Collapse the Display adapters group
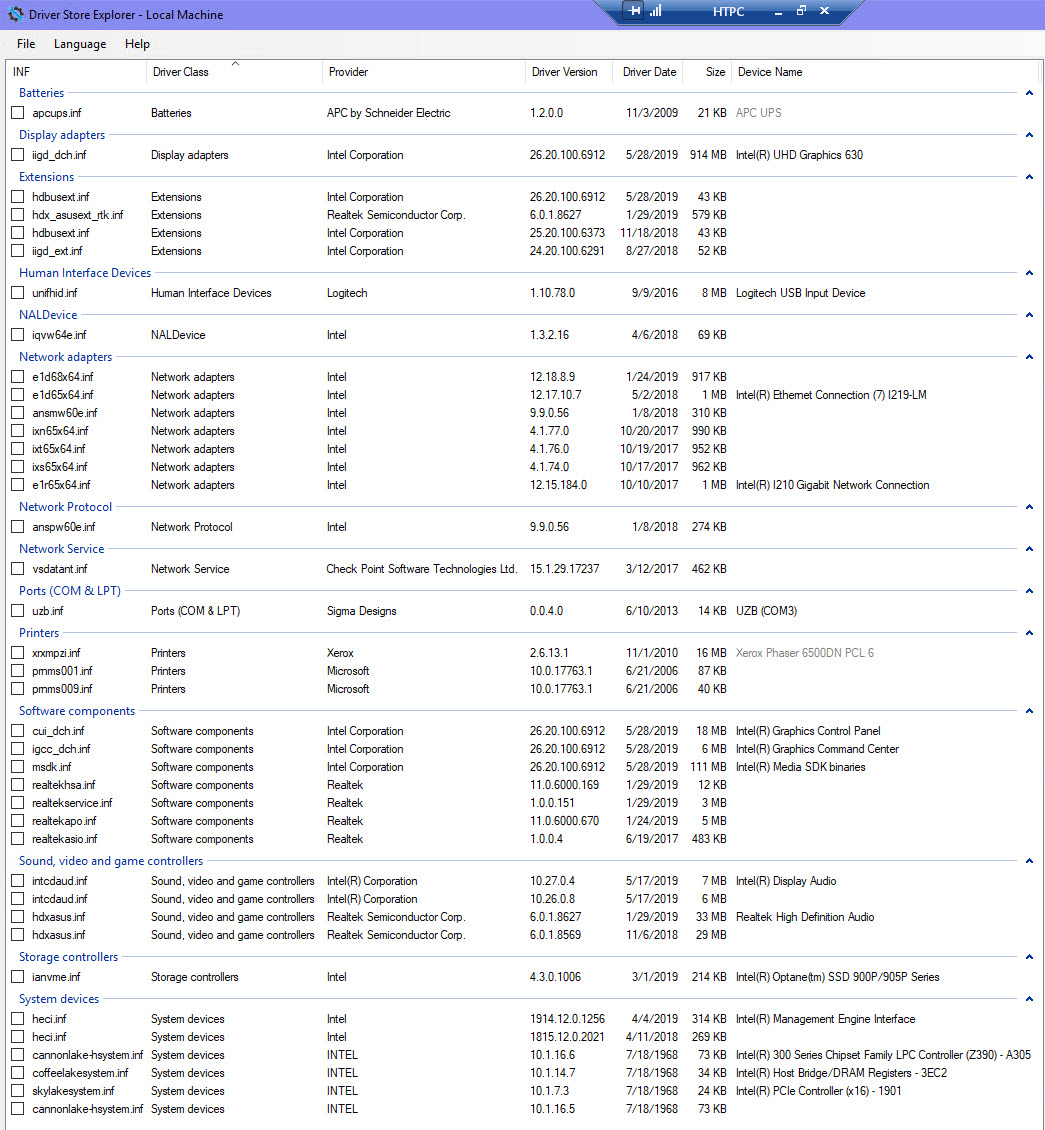1045x1130 pixels. (x=1029, y=135)
